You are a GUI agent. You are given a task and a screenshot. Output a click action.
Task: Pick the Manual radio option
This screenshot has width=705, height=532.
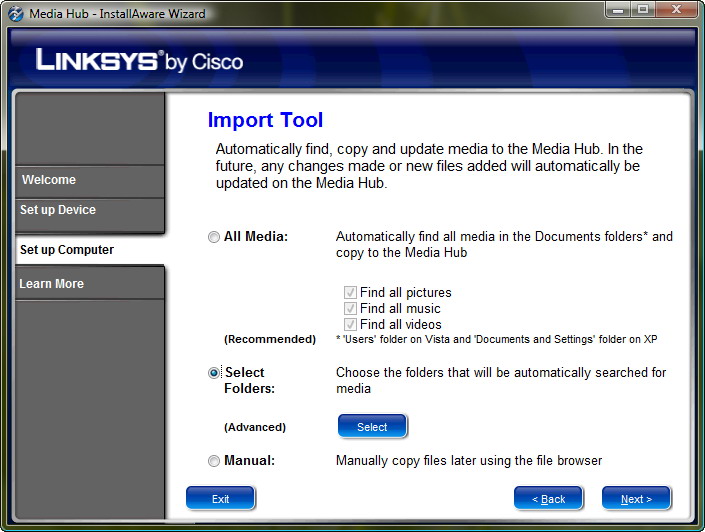[x=214, y=461]
